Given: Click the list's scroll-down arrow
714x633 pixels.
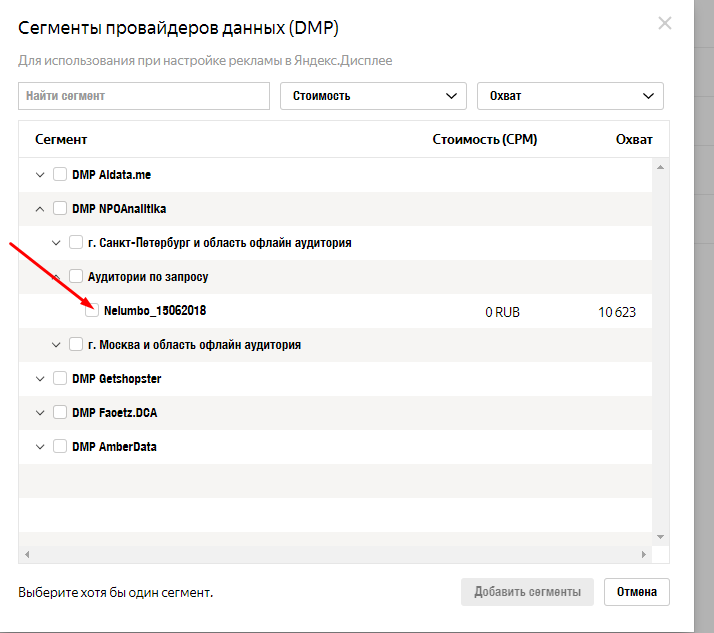Looking at the screenshot, I should [x=660, y=537].
